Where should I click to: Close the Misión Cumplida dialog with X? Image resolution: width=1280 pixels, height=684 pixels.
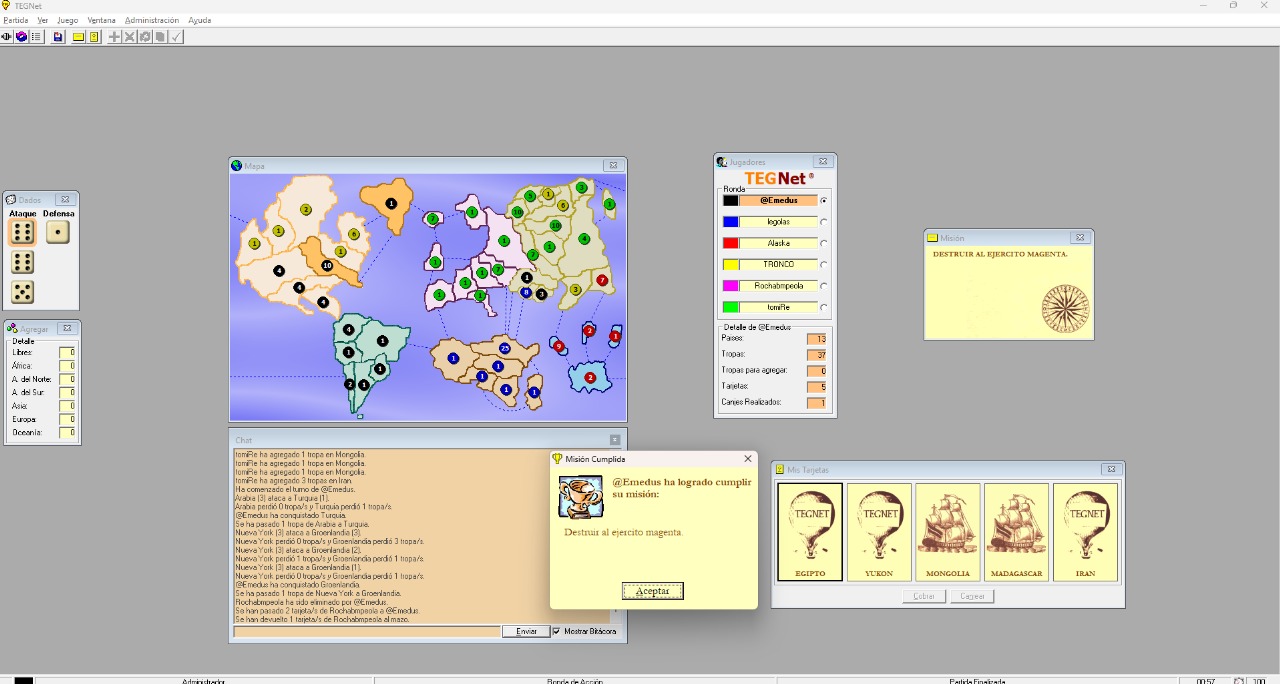(x=747, y=459)
